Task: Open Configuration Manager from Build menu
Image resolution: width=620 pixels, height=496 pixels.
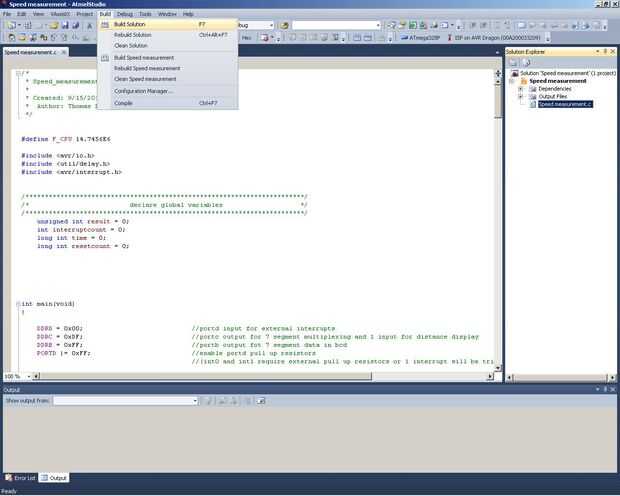Action: [x=168, y=91]
